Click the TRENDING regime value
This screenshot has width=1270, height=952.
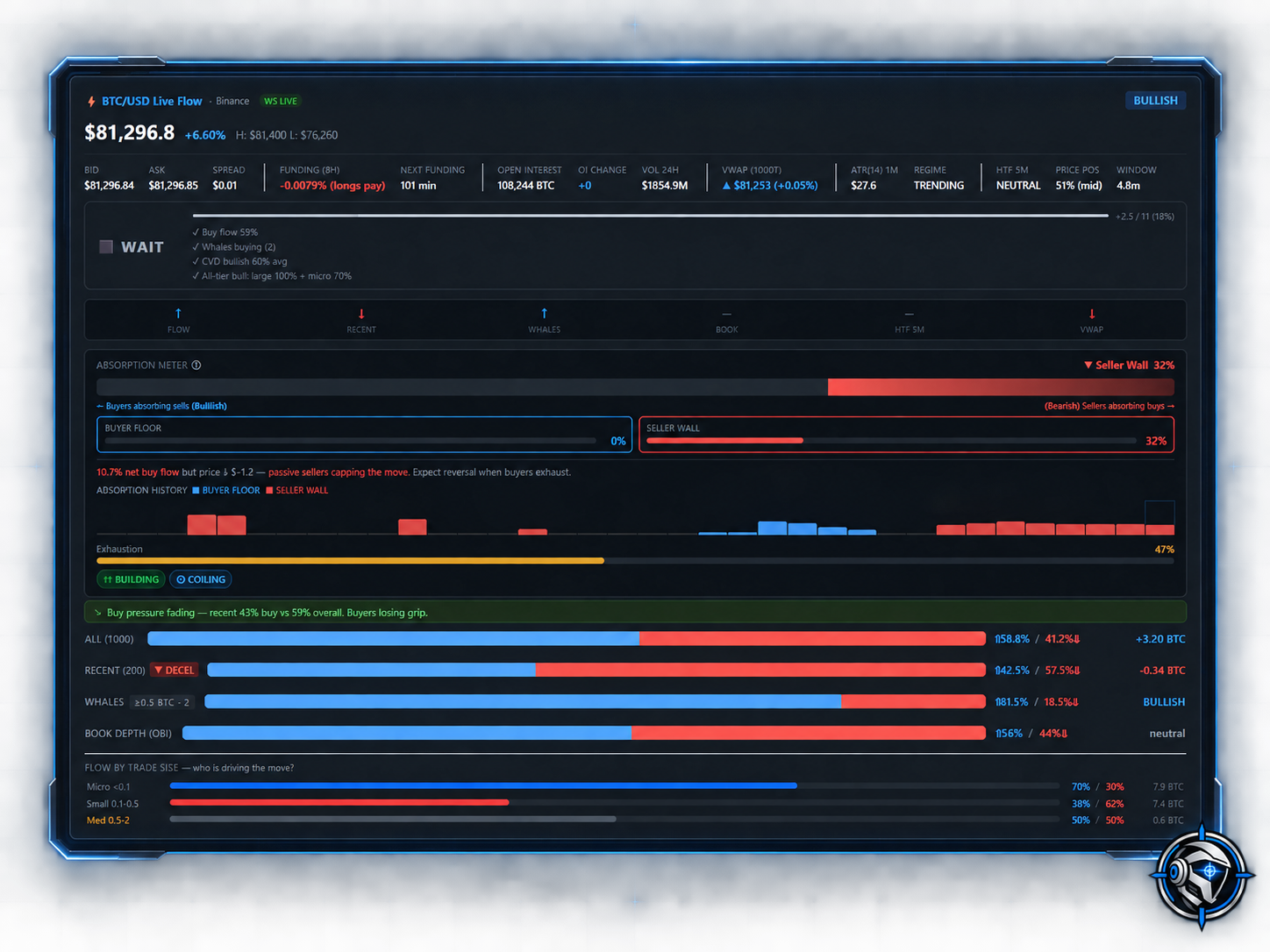(938, 186)
